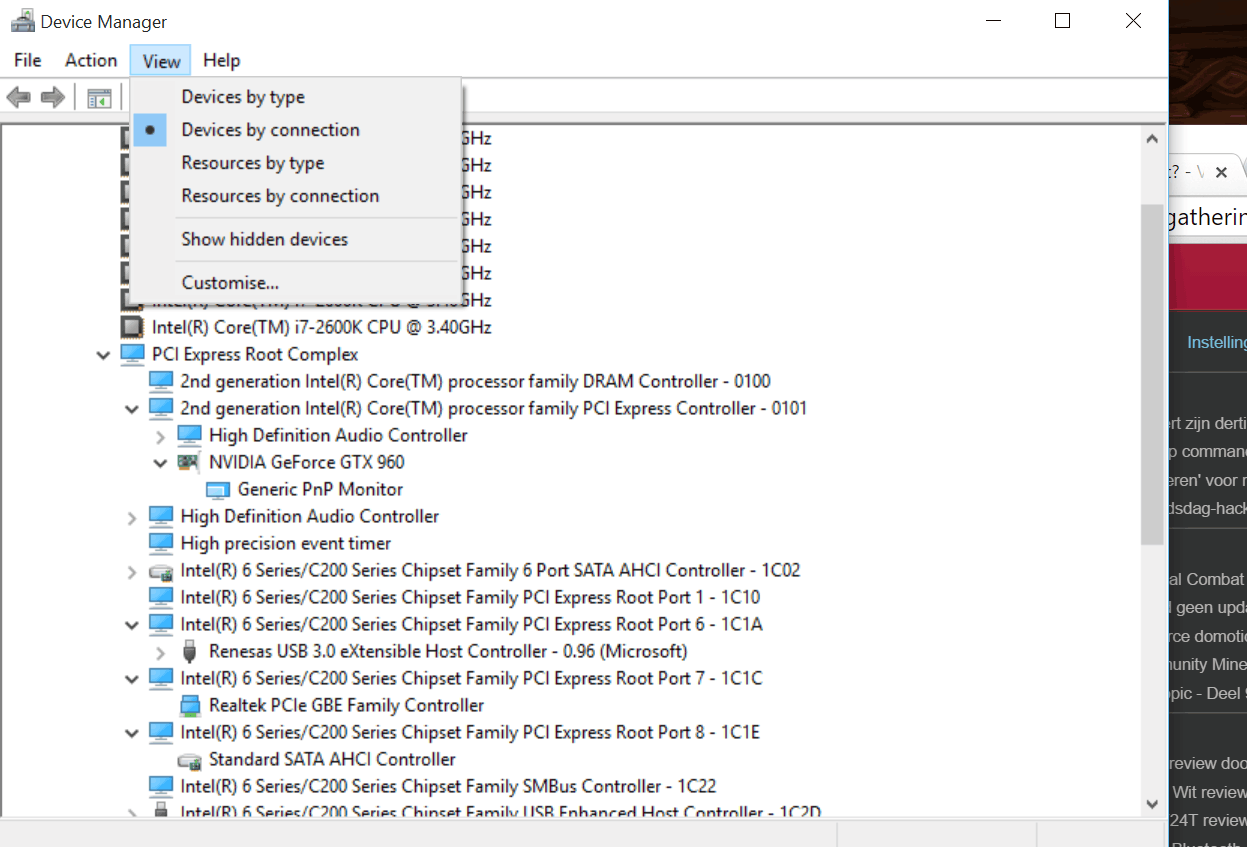Viewport: 1247px width, 847px height.
Task: Click the device tree scroll-up arrow
Action: (x=1152, y=139)
